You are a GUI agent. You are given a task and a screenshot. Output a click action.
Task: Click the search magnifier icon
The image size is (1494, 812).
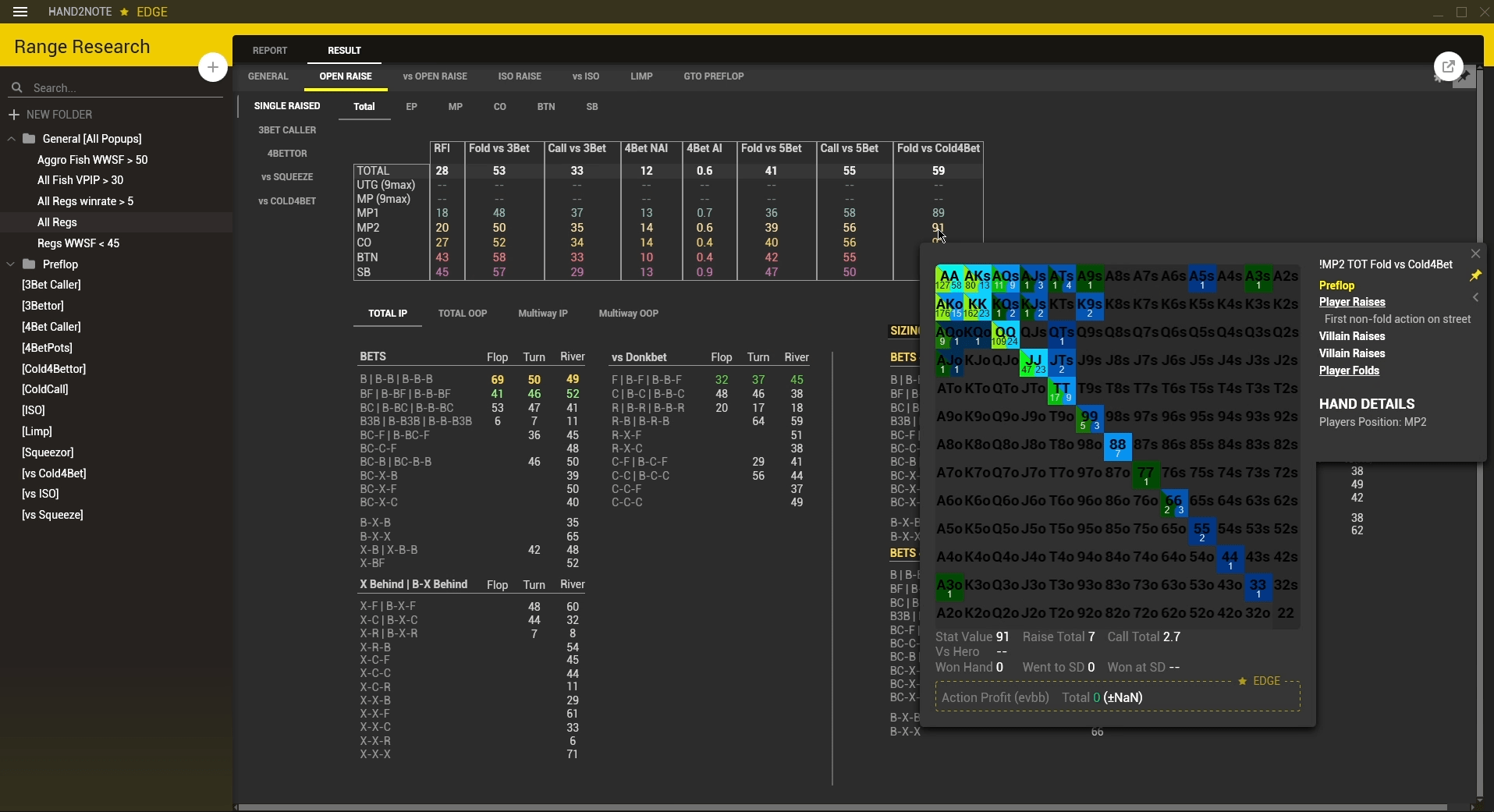coord(17,88)
